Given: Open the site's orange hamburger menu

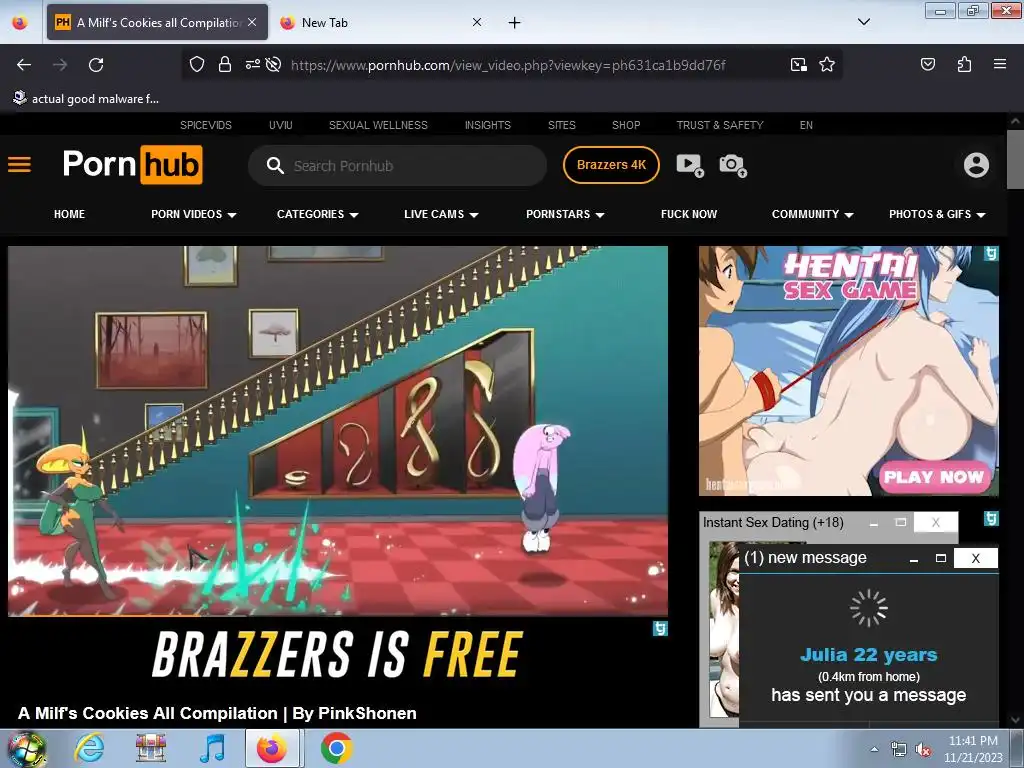Looking at the screenshot, I should pyautogui.click(x=20, y=165).
